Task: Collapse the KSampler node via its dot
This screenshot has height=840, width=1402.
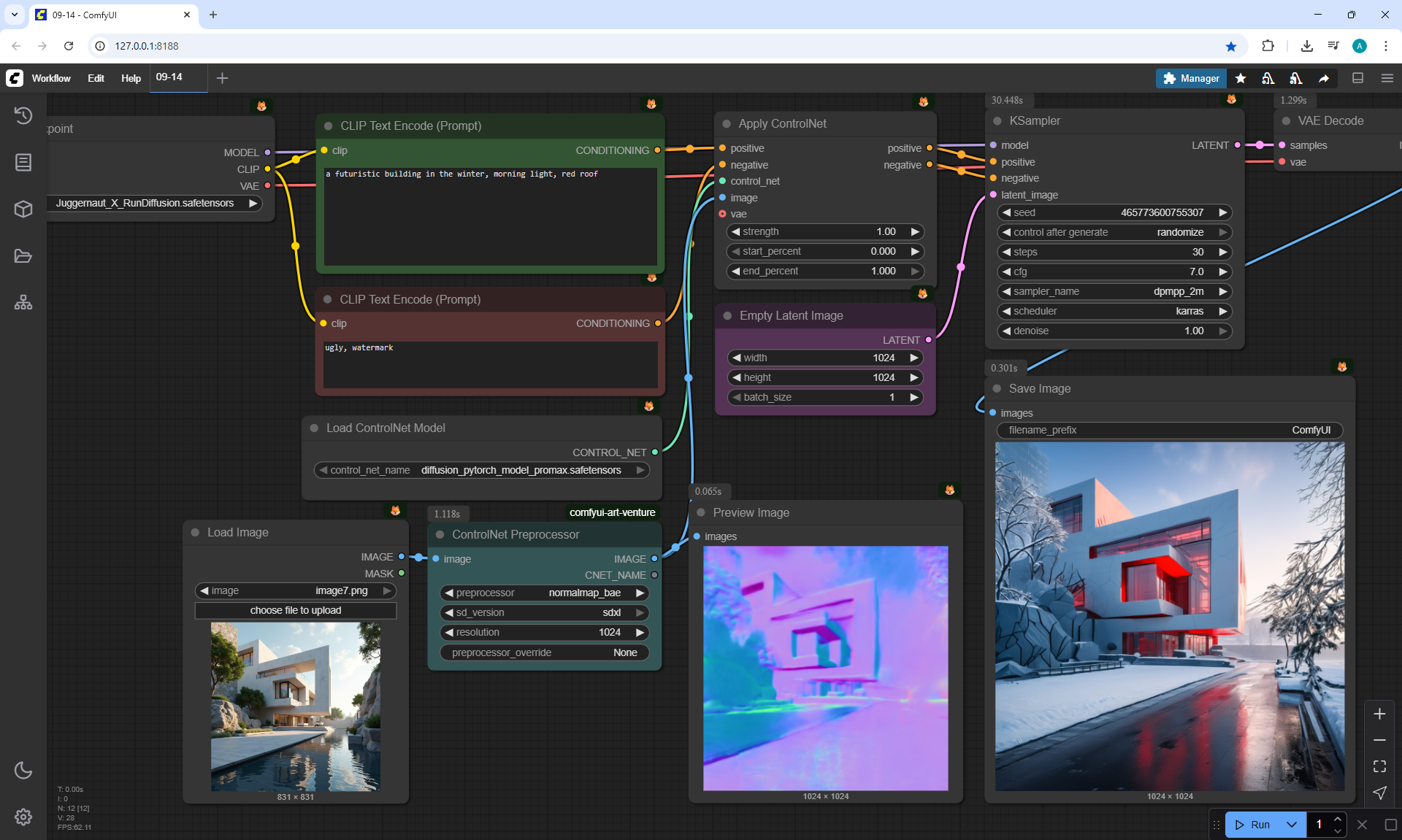Action: [x=997, y=121]
